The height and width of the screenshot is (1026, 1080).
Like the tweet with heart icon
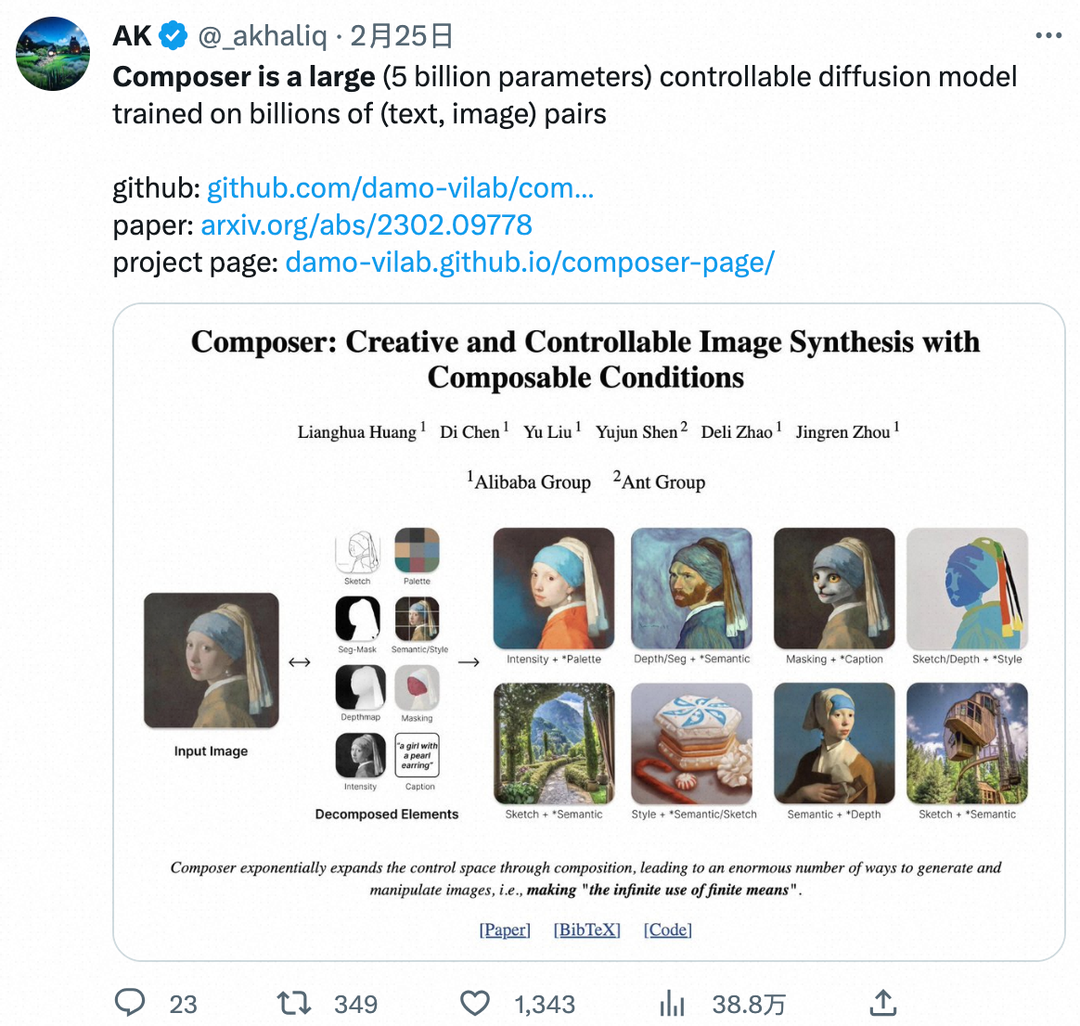(x=475, y=1002)
